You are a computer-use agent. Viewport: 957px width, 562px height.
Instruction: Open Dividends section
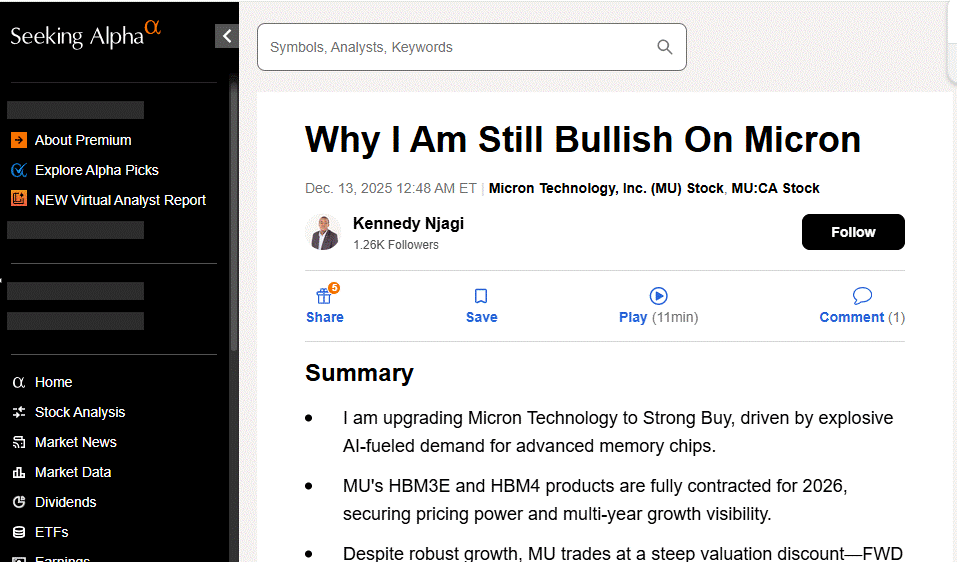(65, 502)
